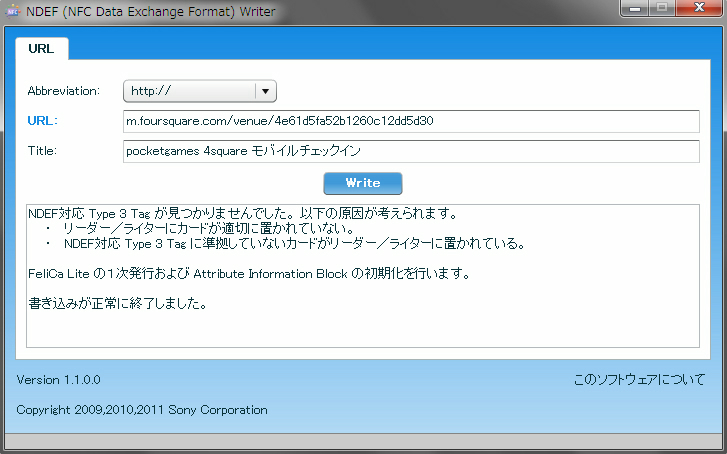The image size is (727, 454).
Task: Click the Abbreviation label
Action: click(x=64, y=91)
